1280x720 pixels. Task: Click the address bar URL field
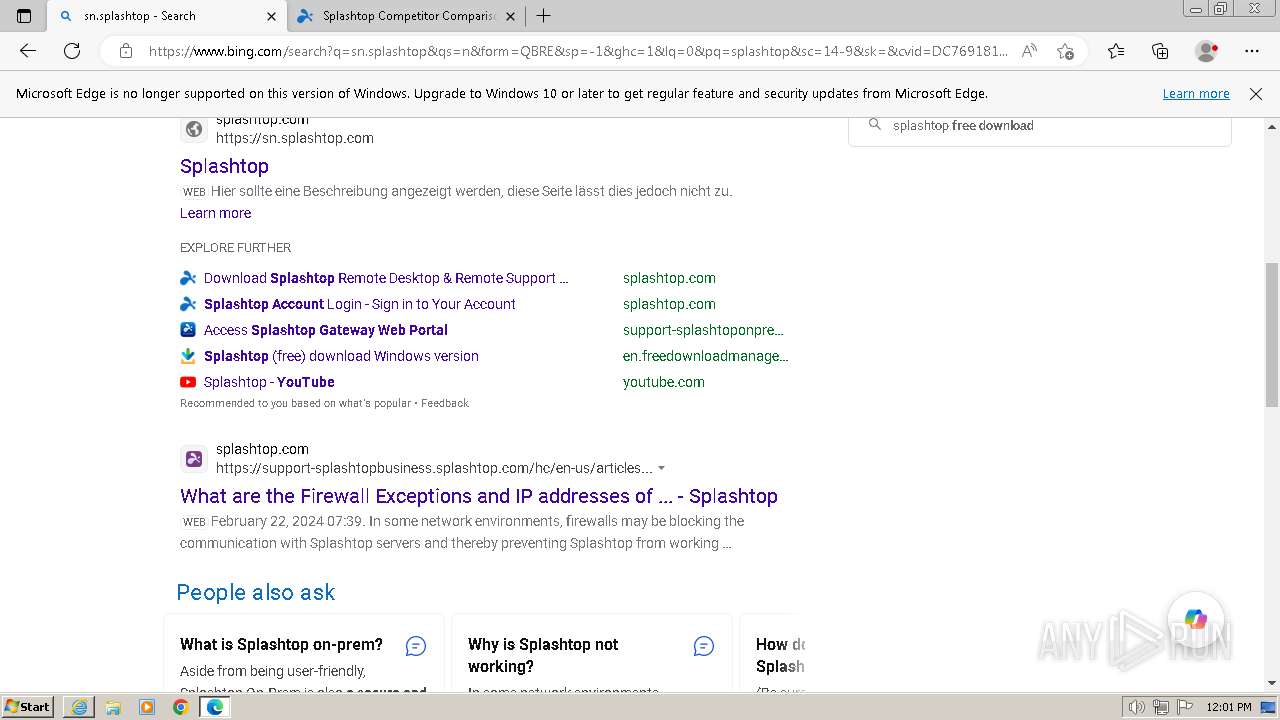pos(578,51)
